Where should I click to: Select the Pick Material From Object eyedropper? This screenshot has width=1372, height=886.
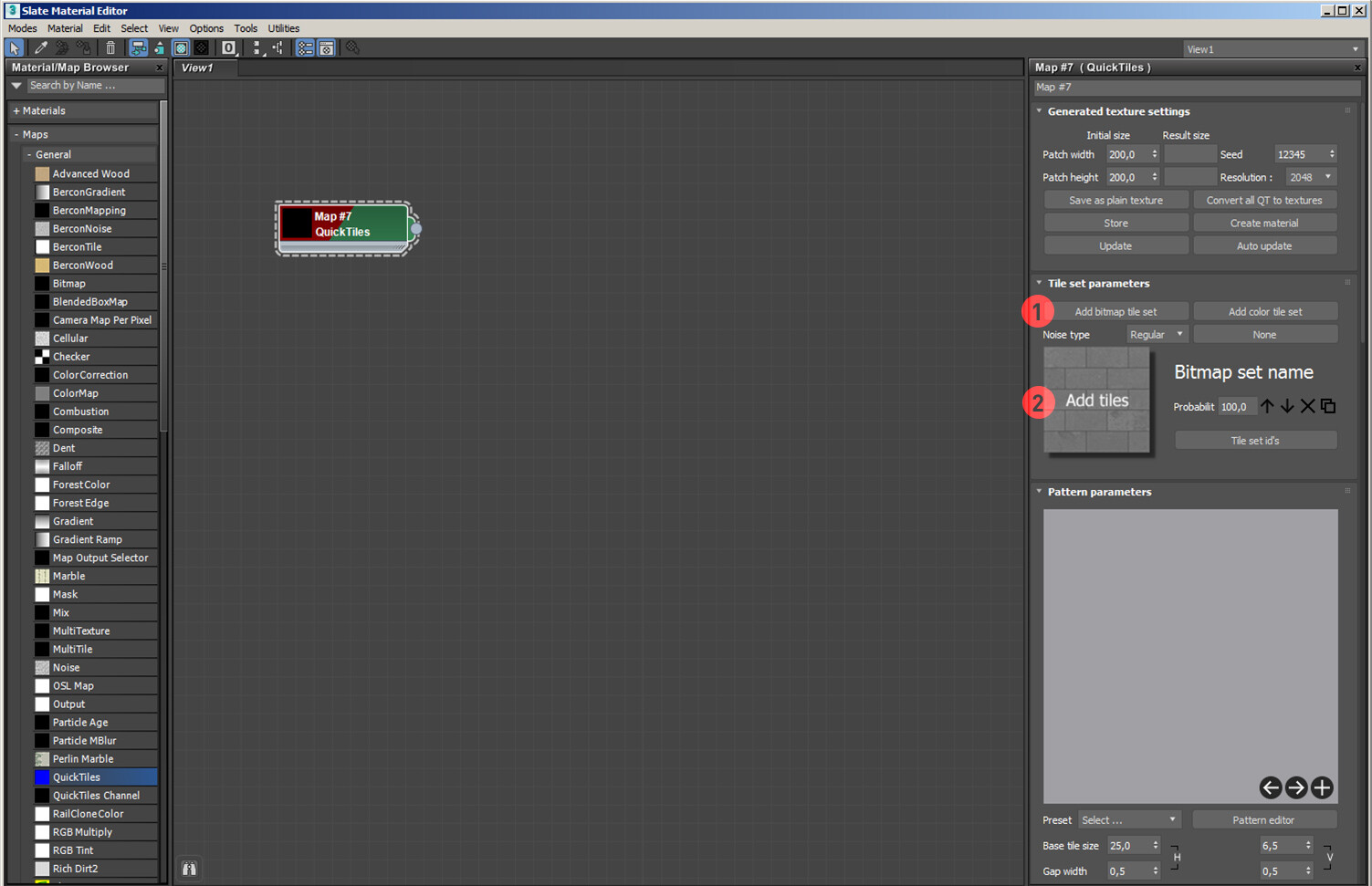(x=41, y=48)
